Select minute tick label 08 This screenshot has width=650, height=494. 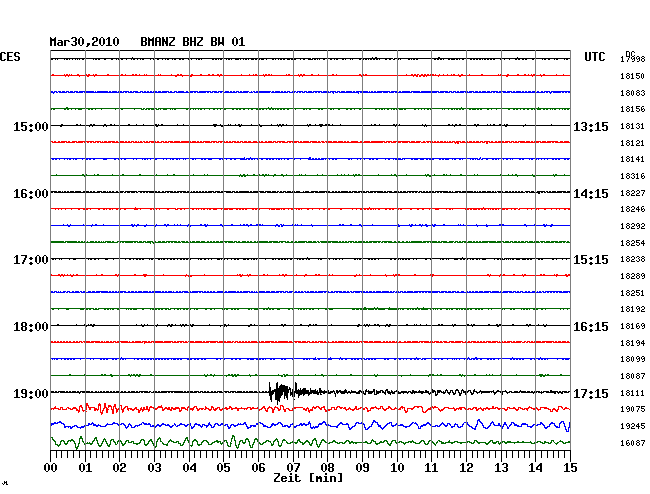click(327, 468)
